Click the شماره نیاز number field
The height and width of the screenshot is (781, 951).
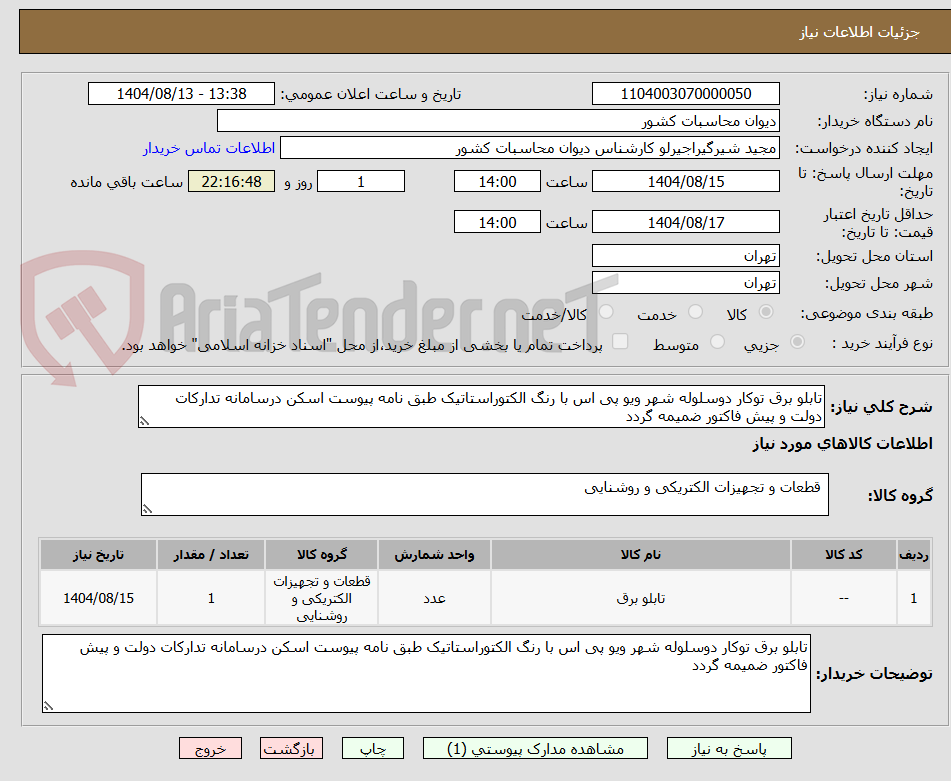click(686, 93)
